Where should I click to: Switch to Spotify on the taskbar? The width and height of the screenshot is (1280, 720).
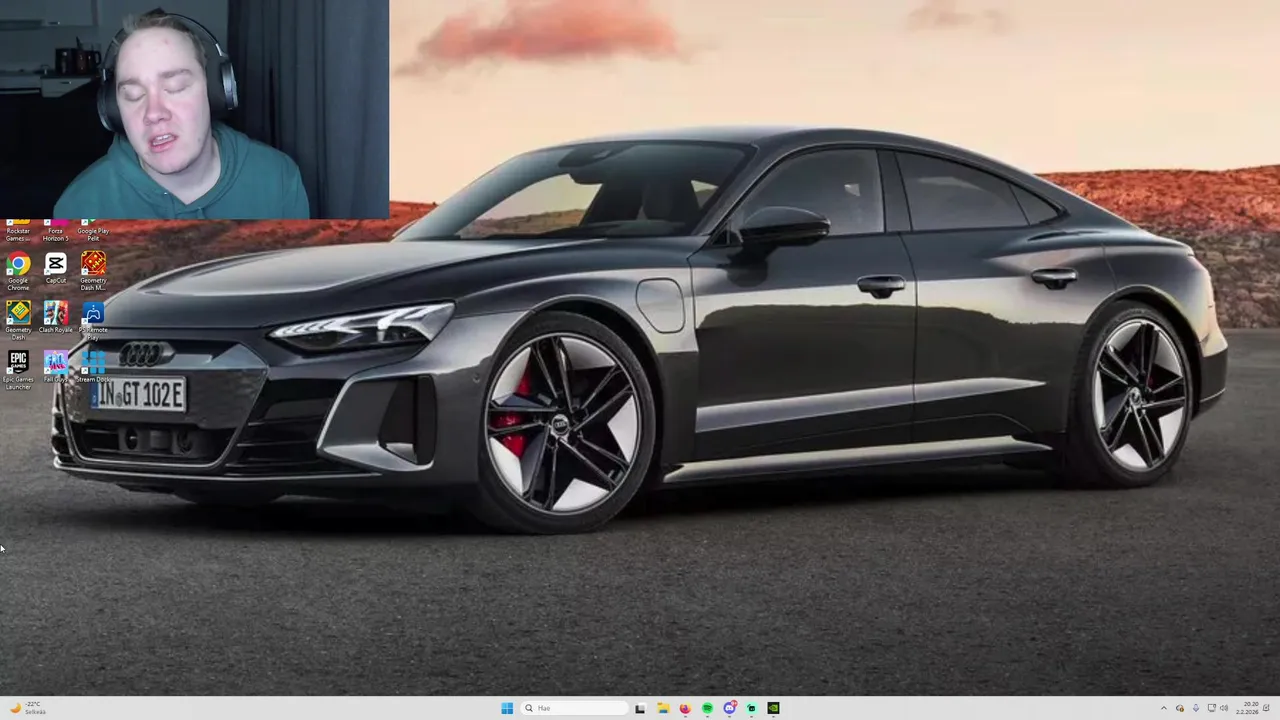click(707, 708)
